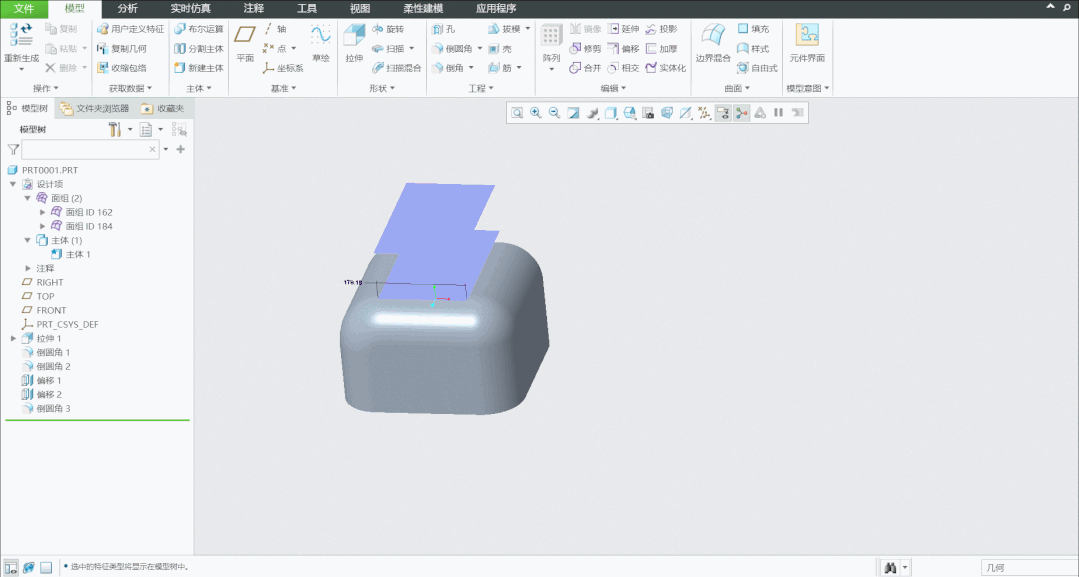Select the 壳 shell tool
This screenshot has height=577, width=1079.
point(500,48)
